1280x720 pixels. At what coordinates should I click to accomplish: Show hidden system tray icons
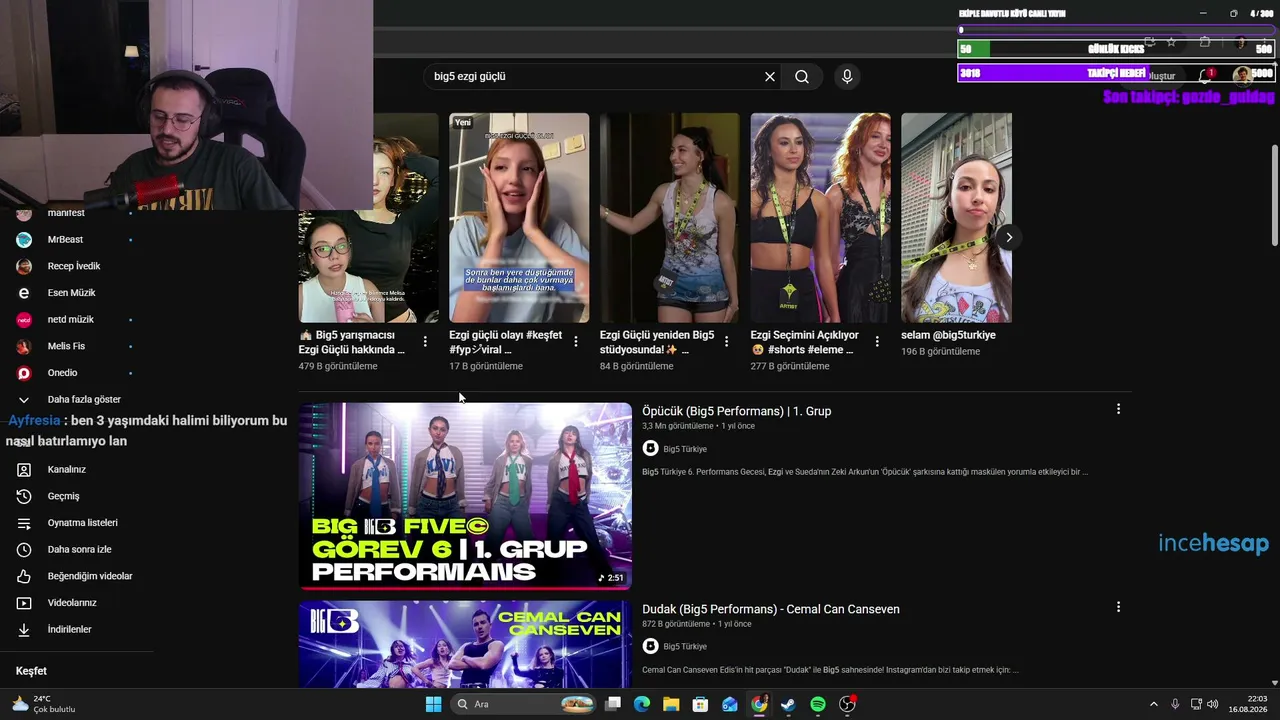pyautogui.click(x=1153, y=704)
